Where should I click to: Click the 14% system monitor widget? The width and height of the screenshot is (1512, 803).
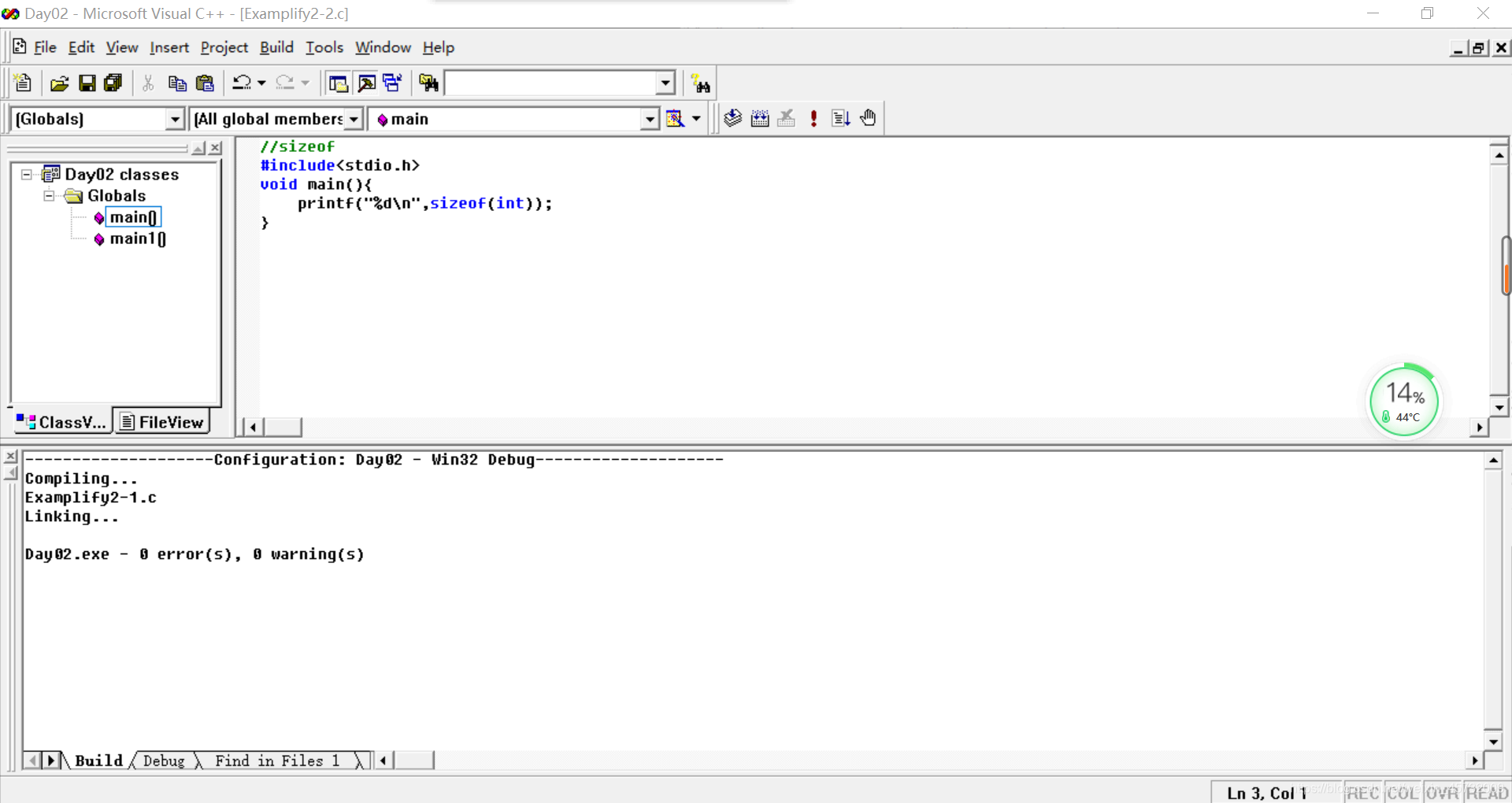pos(1404,401)
